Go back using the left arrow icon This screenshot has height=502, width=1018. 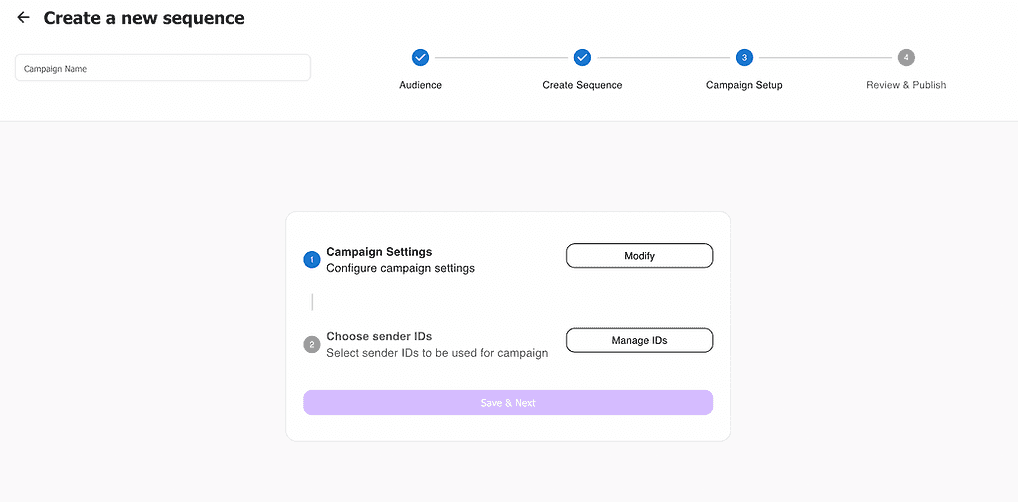[x=23, y=18]
